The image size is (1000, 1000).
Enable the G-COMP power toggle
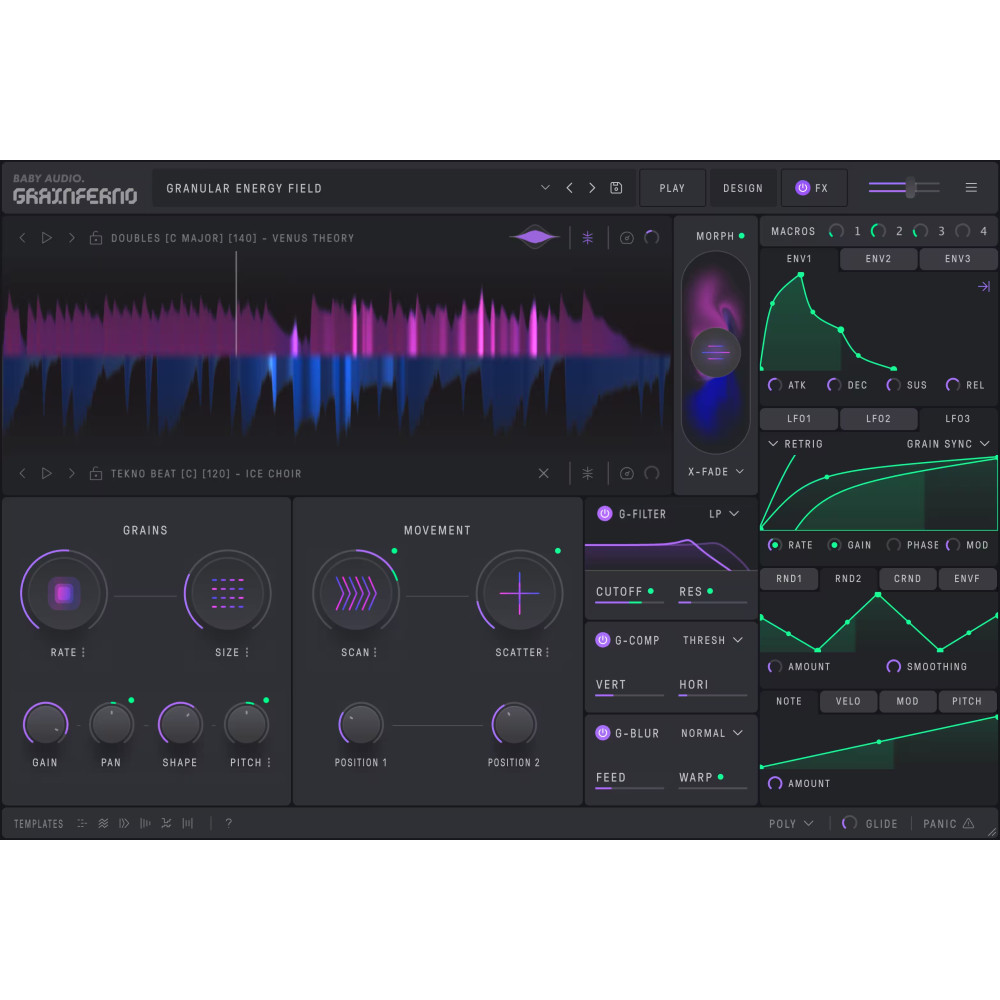point(602,640)
